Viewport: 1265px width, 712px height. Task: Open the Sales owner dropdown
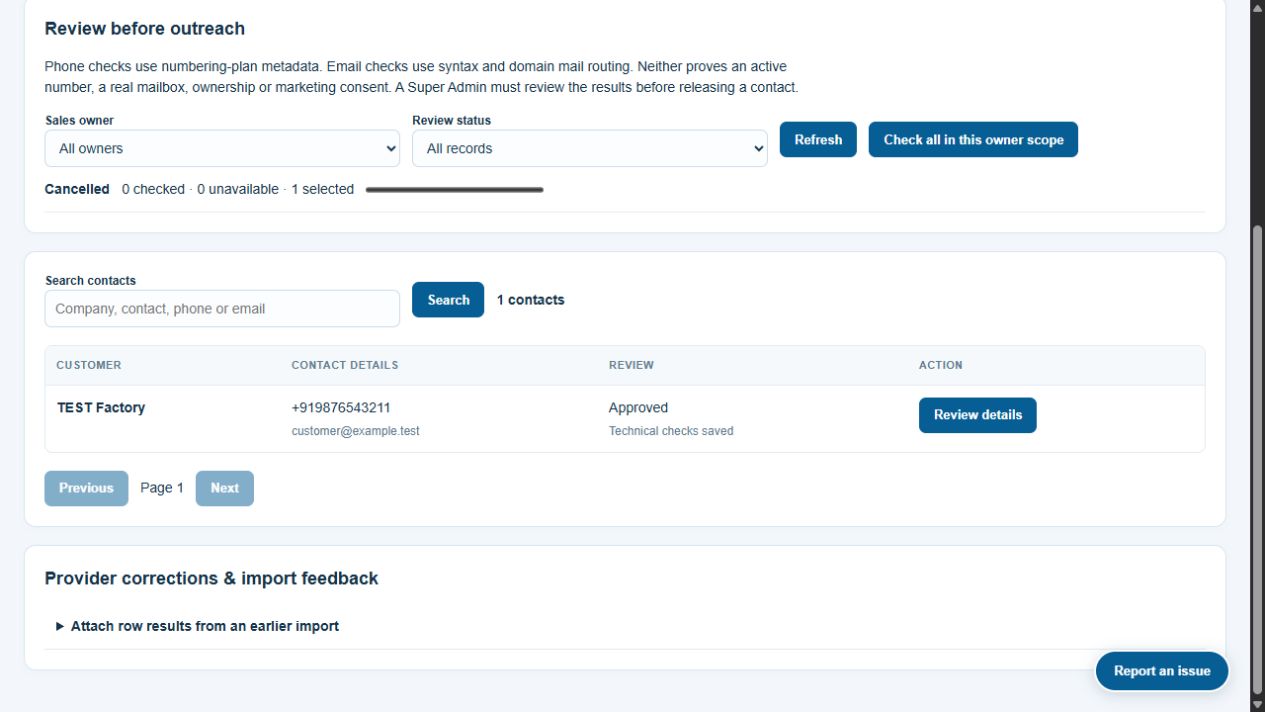222,148
